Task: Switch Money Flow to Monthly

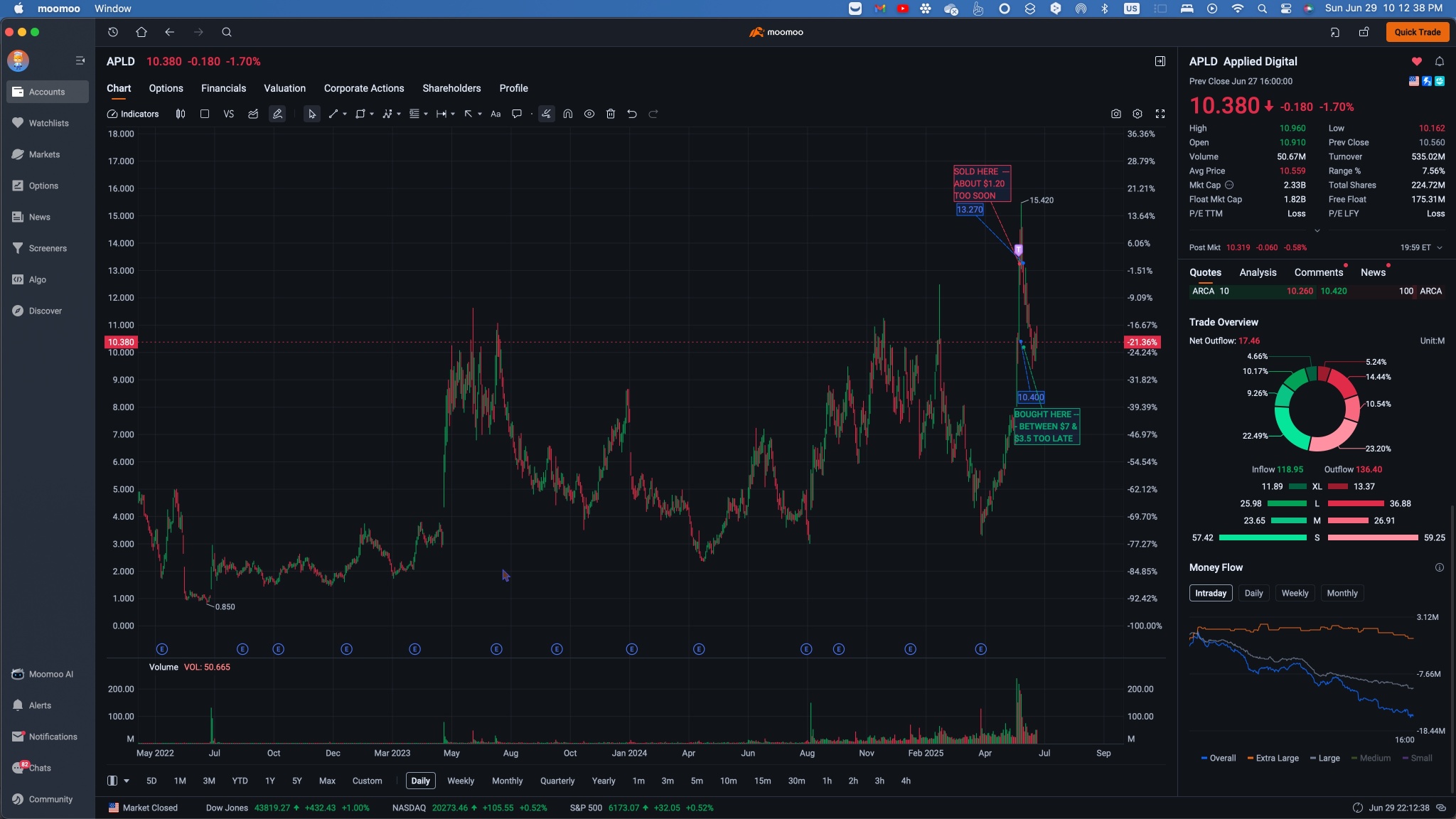Action: 1342,593
